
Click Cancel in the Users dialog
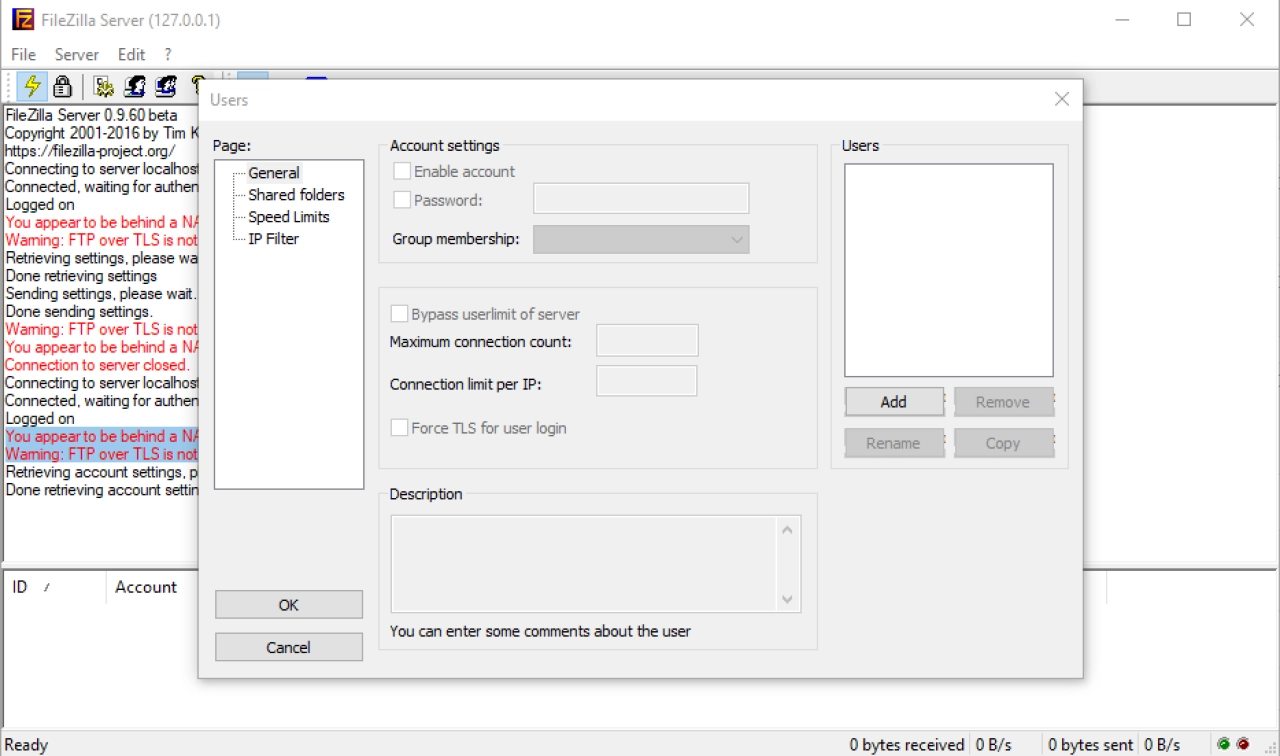pyautogui.click(x=289, y=647)
